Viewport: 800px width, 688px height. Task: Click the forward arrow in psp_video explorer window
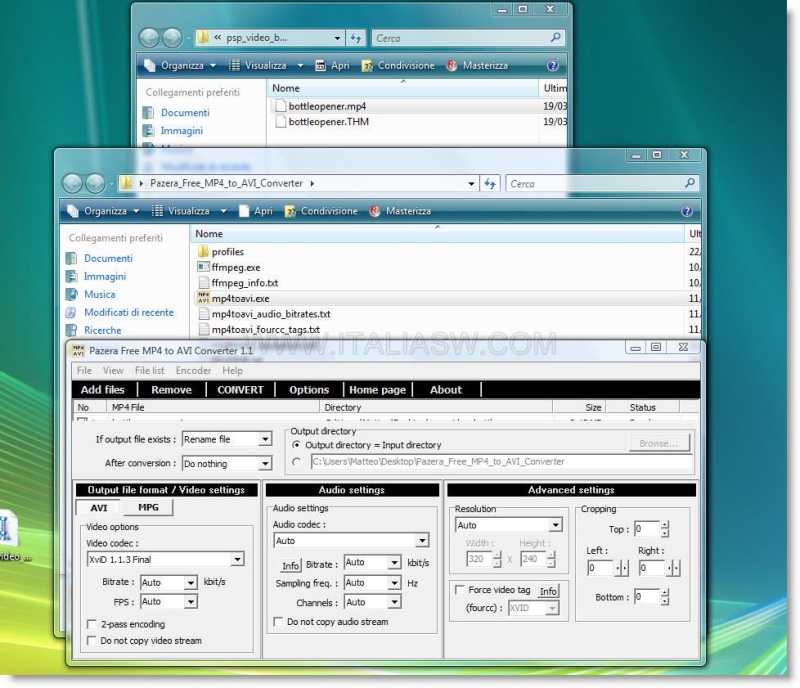172,38
